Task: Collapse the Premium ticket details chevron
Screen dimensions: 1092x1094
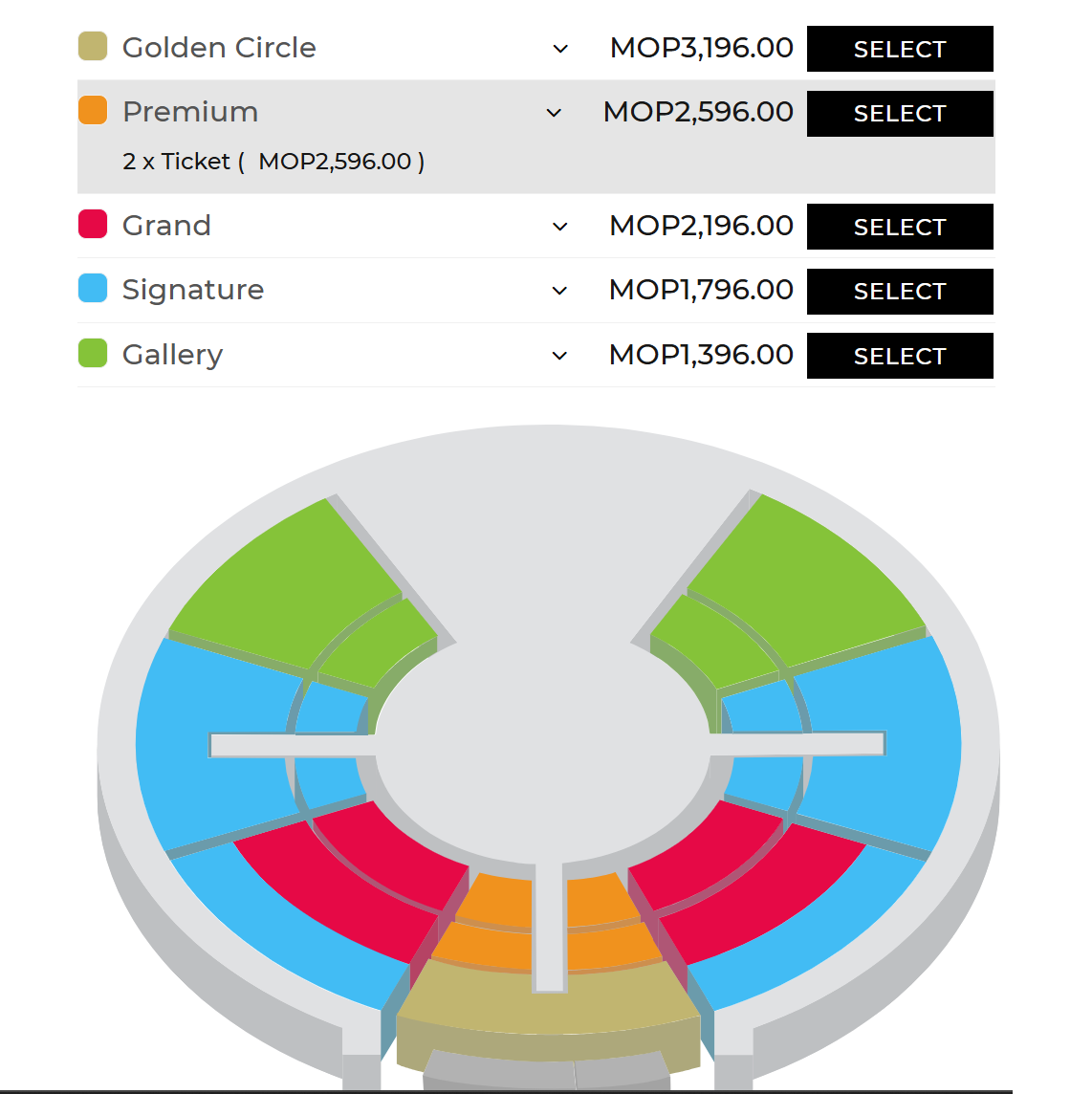Action: pyautogui.click(x=554, y=113)
